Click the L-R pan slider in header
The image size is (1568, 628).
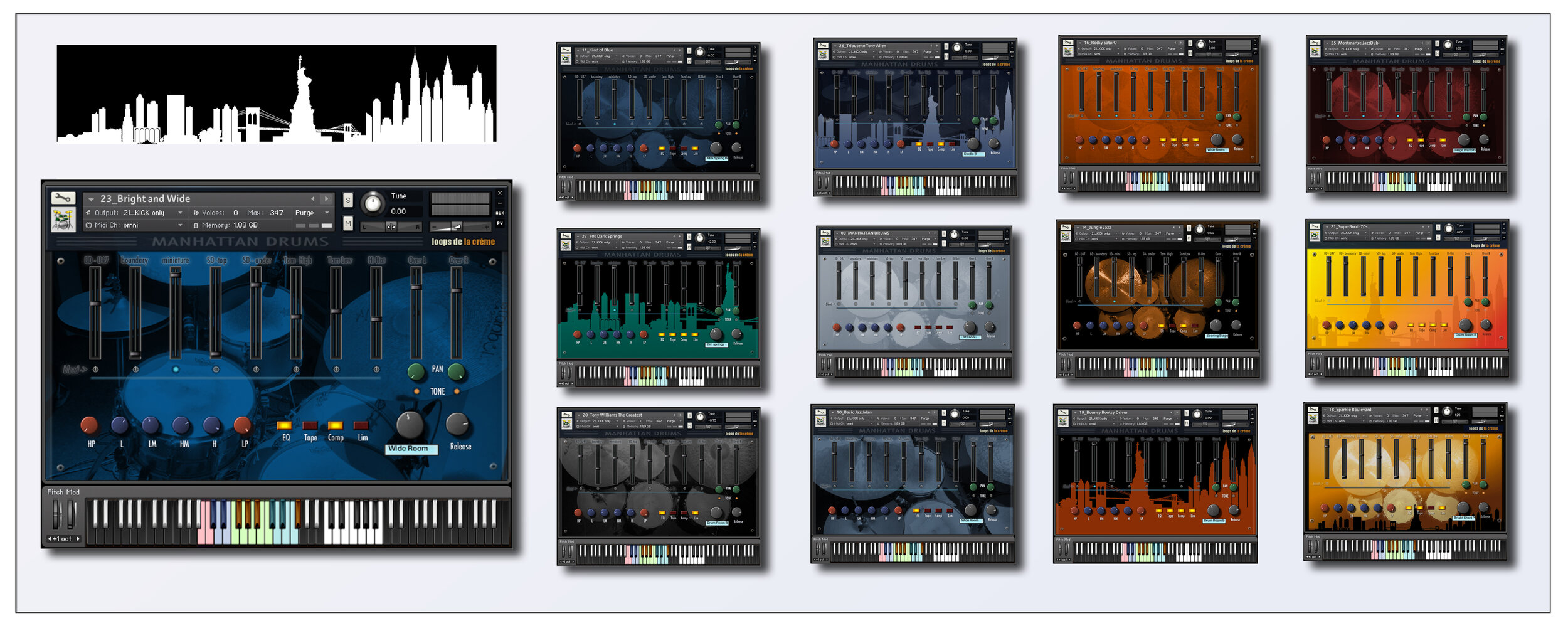(x=391, y=226)
